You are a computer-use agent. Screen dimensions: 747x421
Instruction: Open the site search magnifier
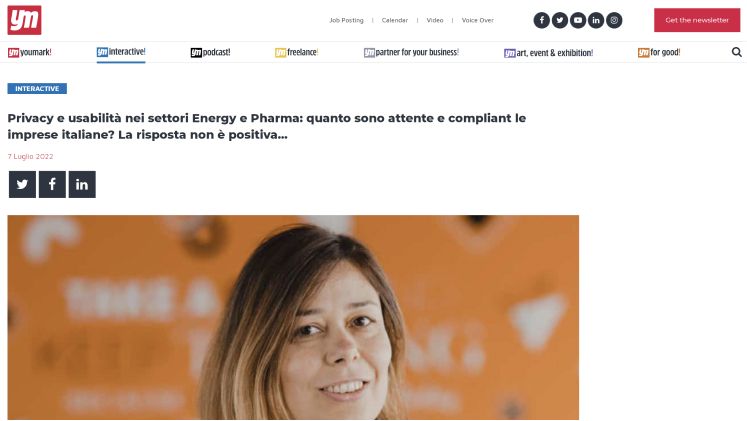click(737, 52)
